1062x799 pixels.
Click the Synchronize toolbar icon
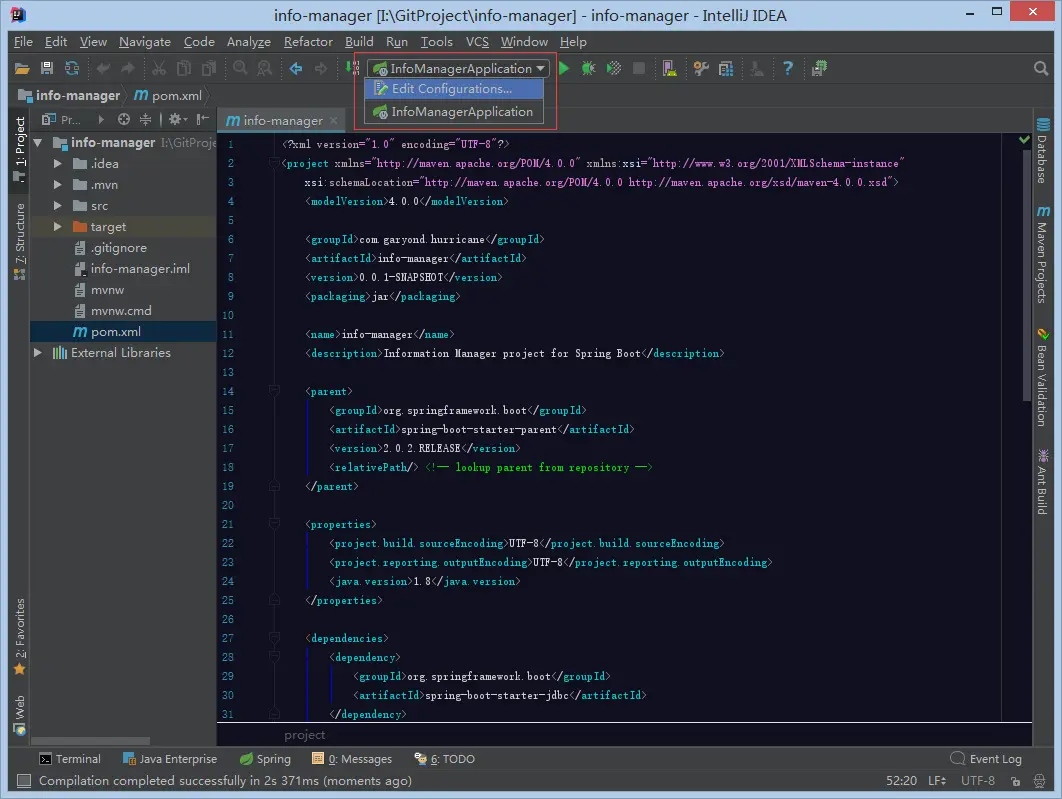tap(72, 68)
